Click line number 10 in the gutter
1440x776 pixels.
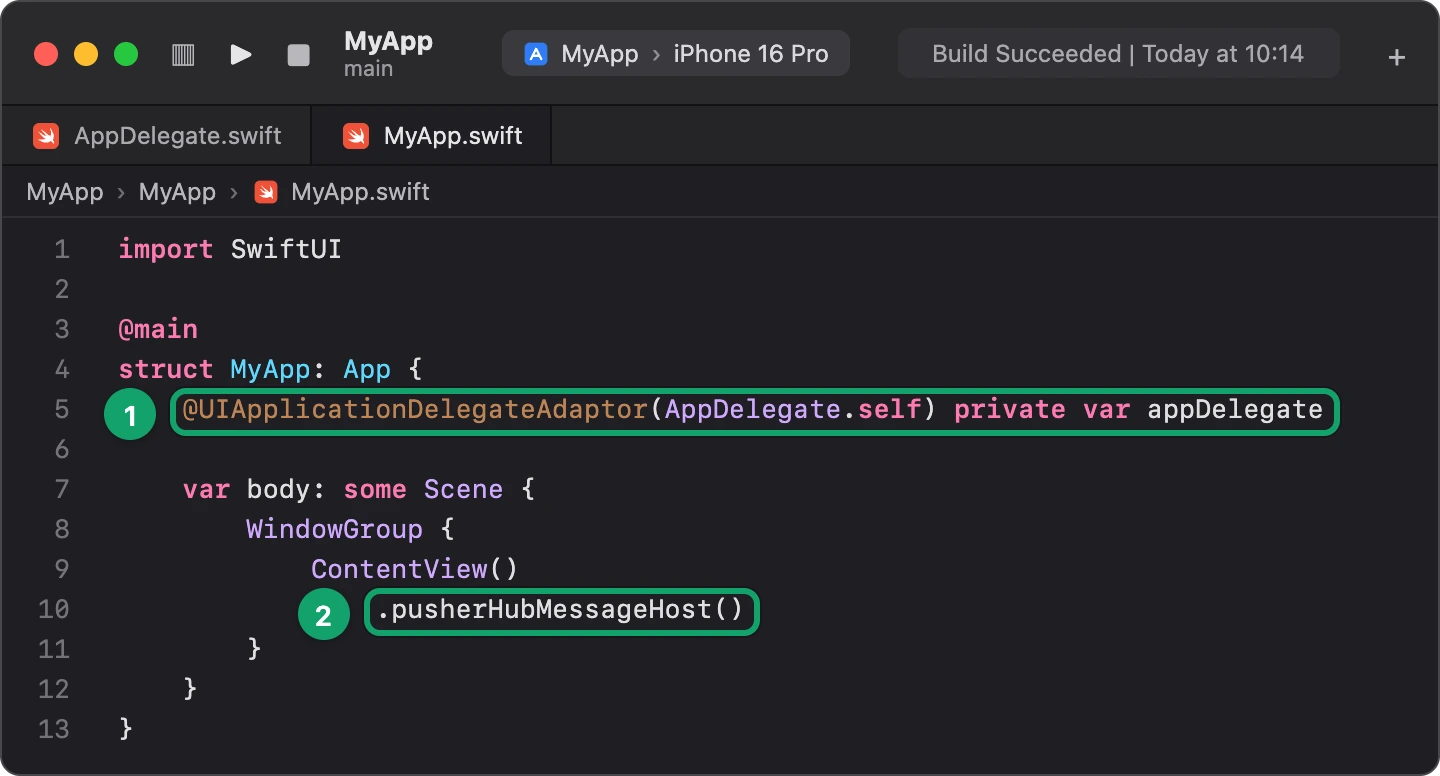point(54,609)
